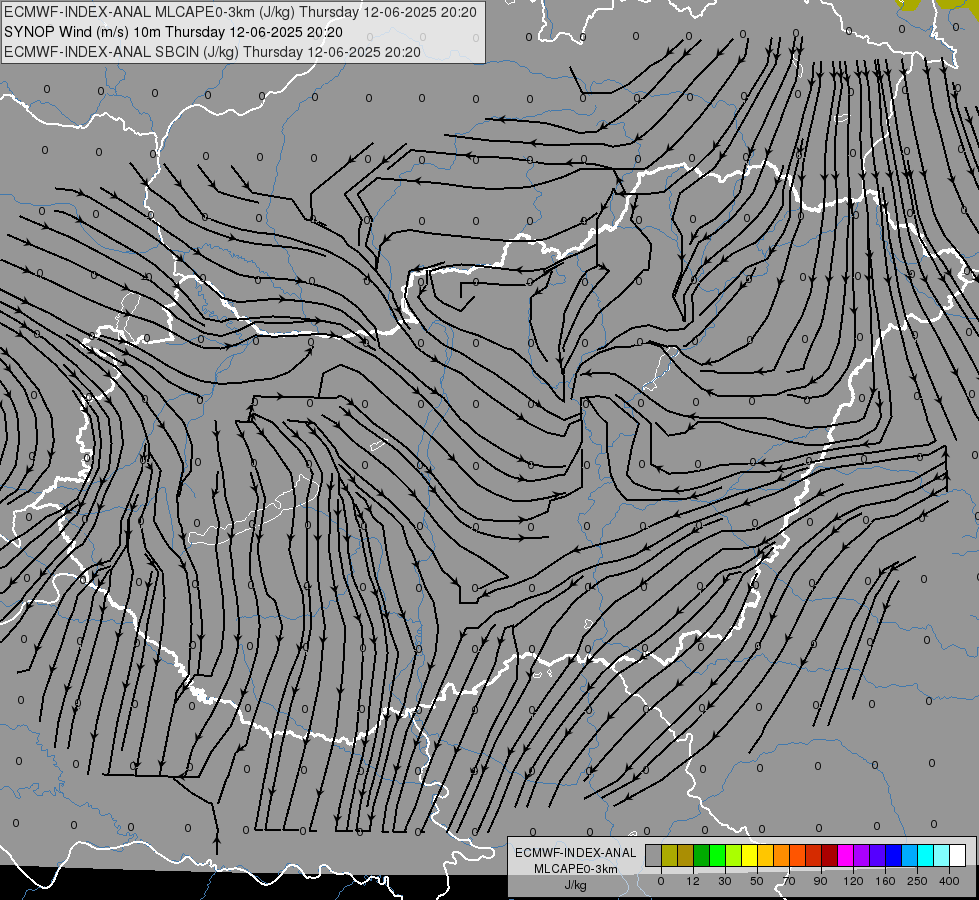Click the legend scale value 250
The image size is (979, 900).
coord(917,881)
